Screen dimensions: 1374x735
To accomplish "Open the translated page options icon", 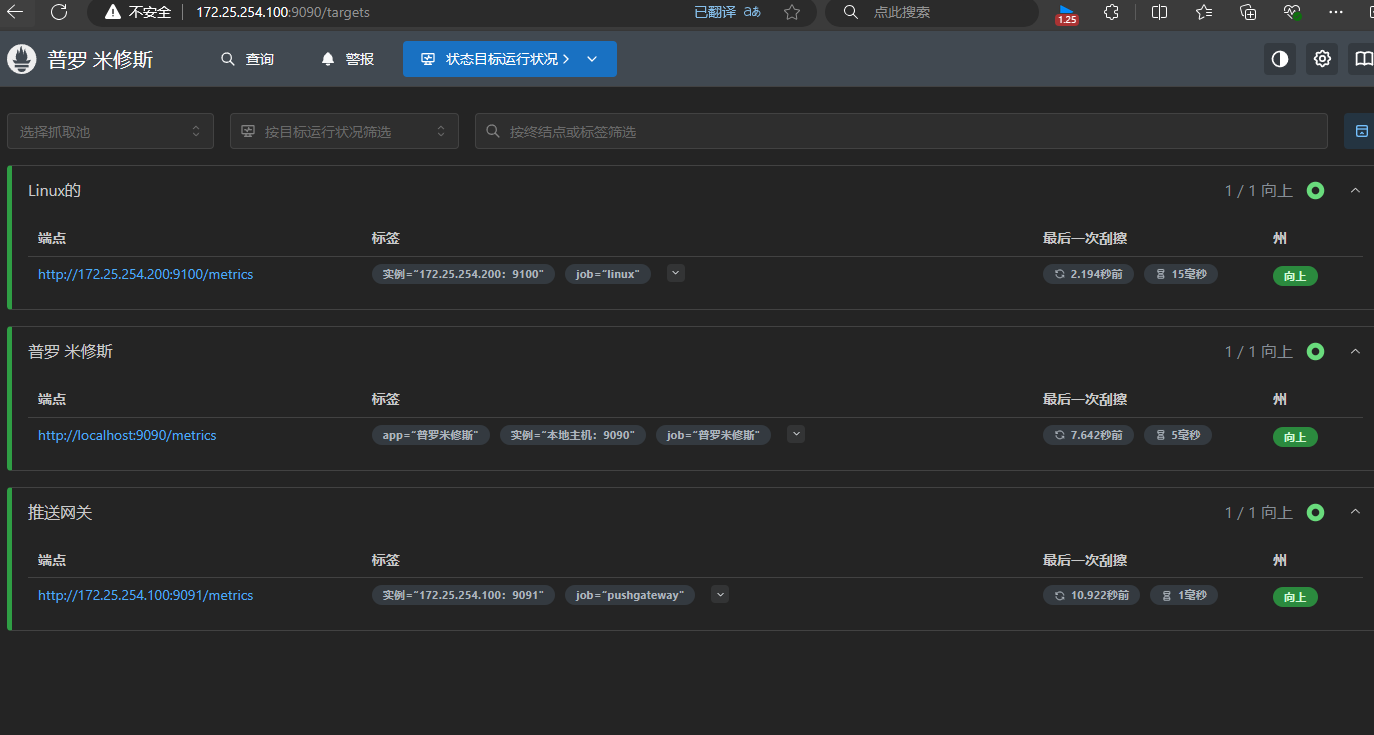I will pos(752,12).
